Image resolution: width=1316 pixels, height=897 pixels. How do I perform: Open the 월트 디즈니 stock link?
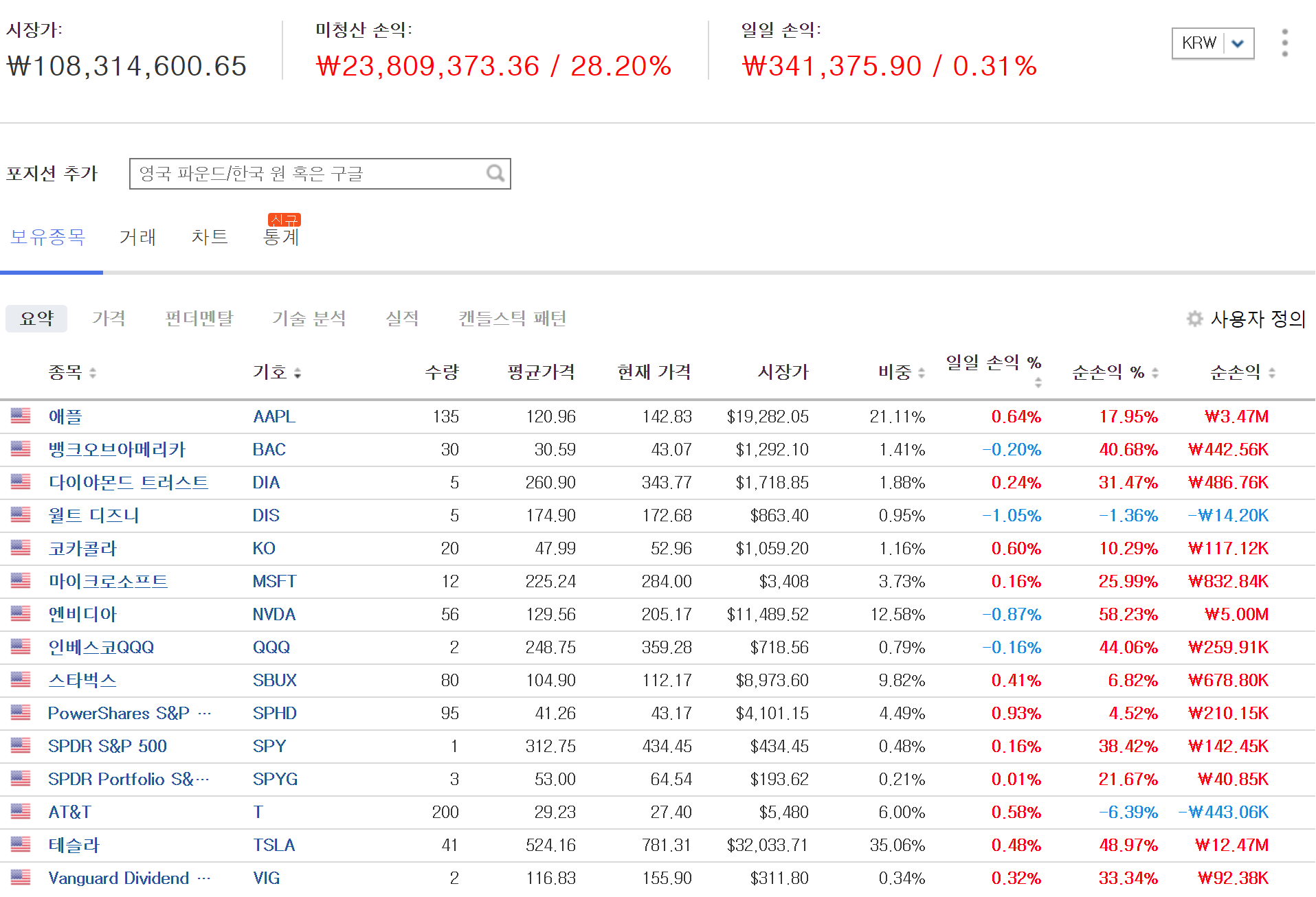[x=93, y=515]
